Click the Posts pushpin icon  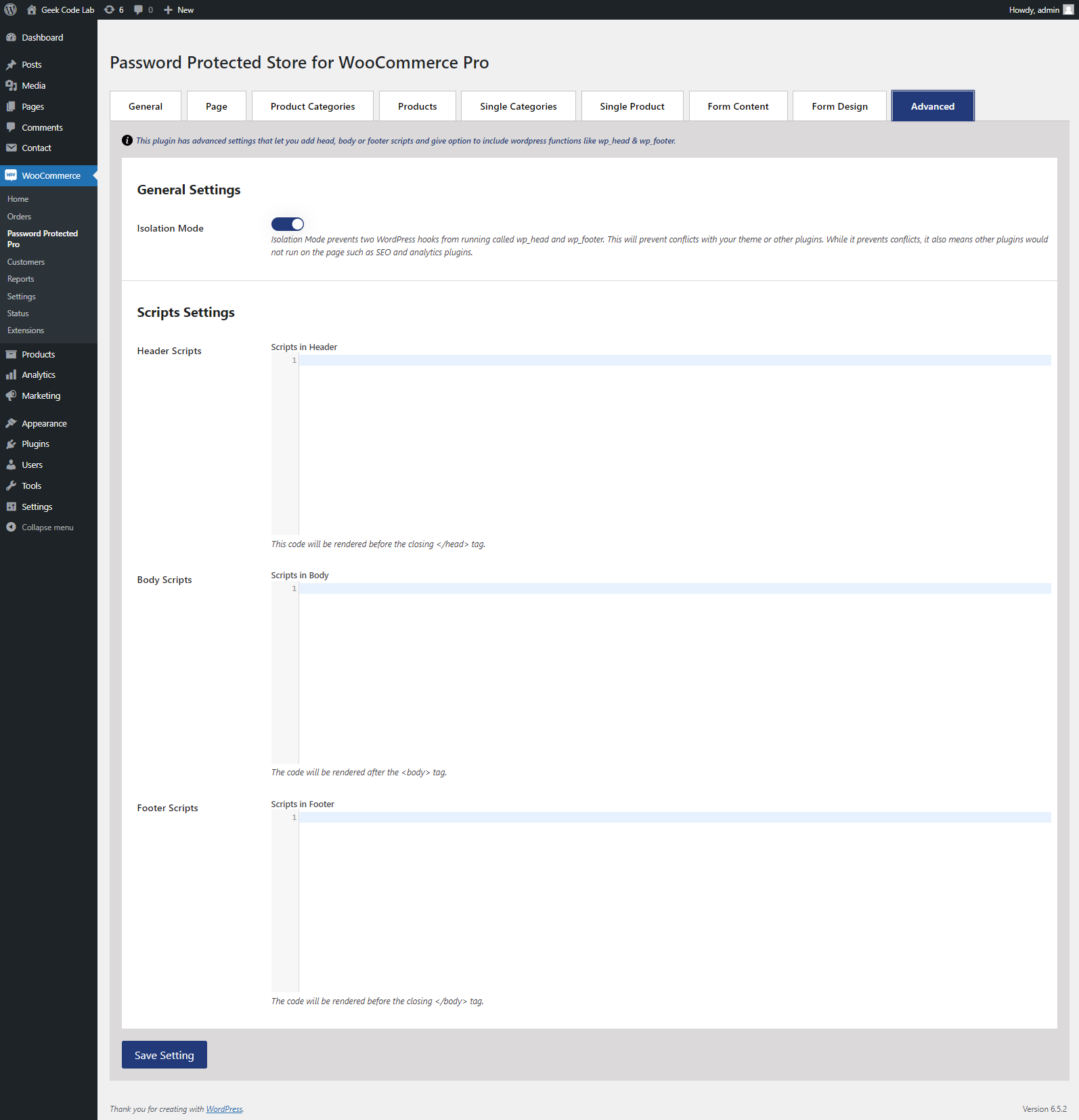coord(11,64)
